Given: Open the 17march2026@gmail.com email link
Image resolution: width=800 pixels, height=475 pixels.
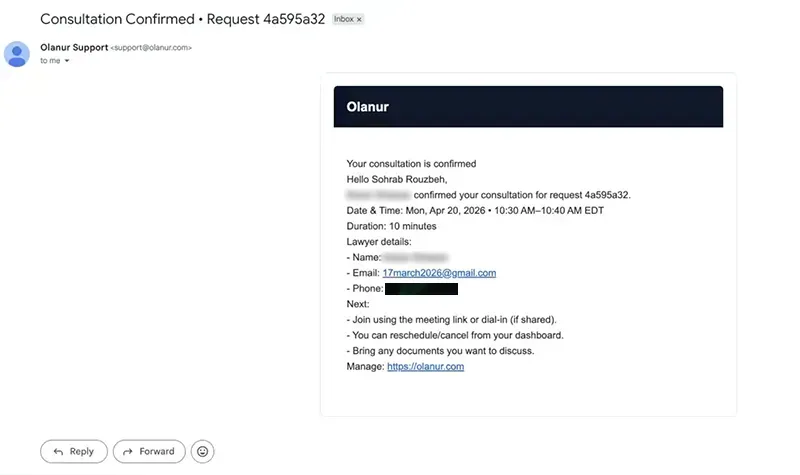Looking at the screenshot, I should (x=439, y=273).
